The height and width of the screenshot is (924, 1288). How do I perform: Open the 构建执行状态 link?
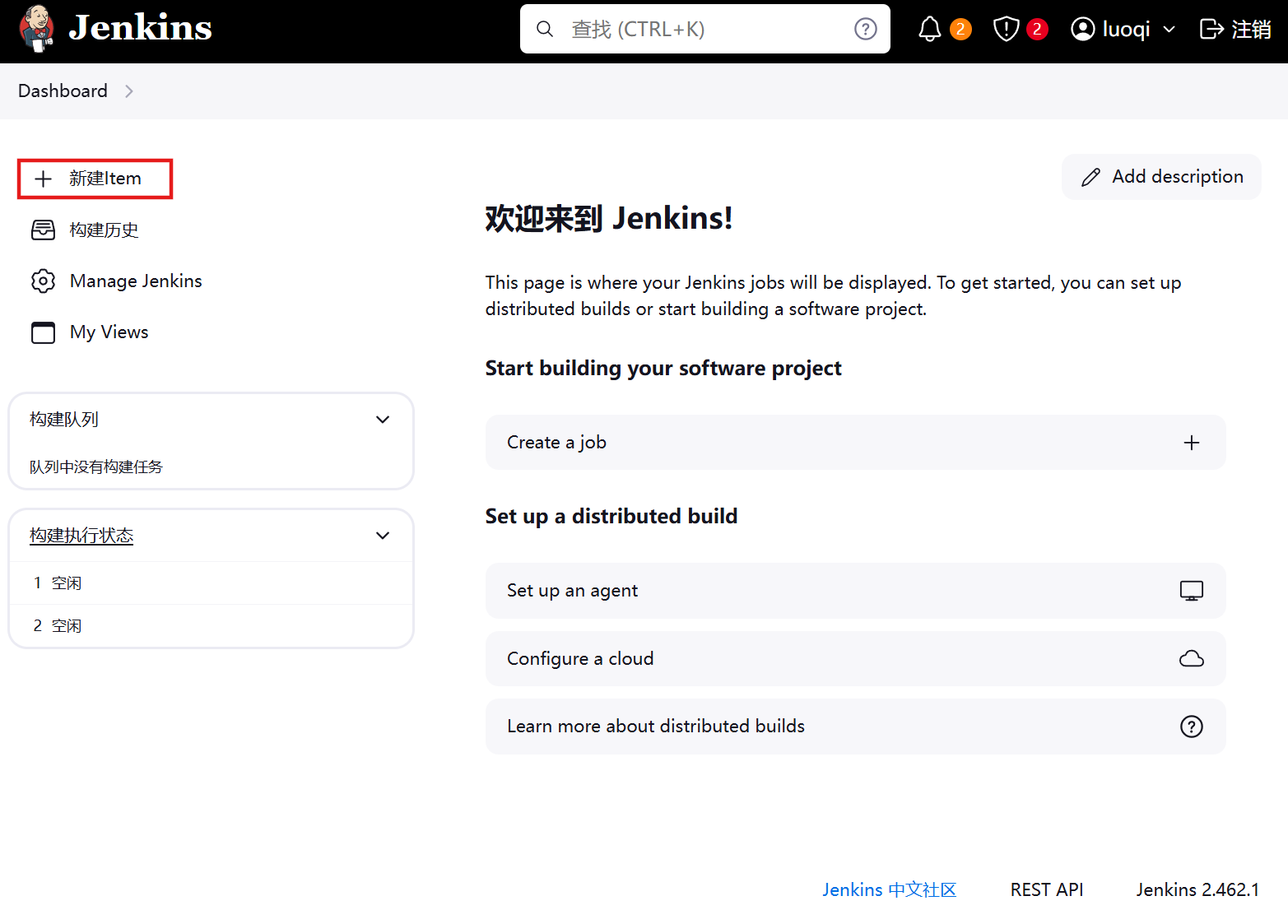click(x=81, y=536)
